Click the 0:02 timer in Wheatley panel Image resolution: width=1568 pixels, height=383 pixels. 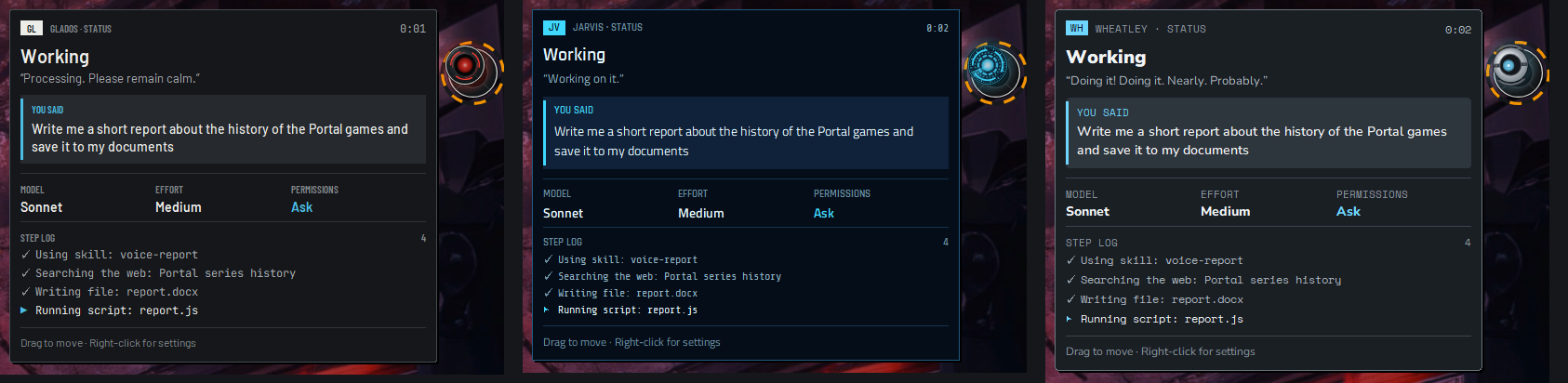[1458, 30]
